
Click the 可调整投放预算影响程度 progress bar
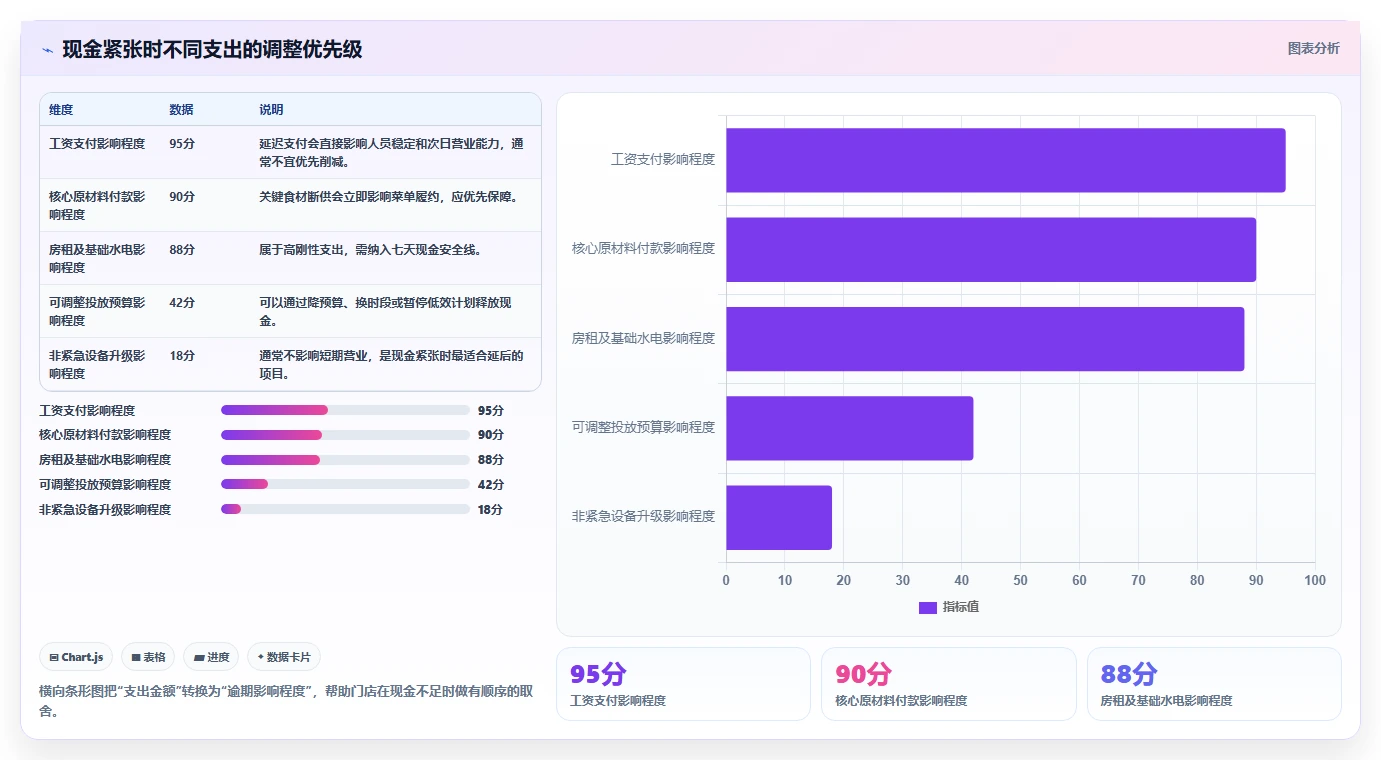(345, 484)
